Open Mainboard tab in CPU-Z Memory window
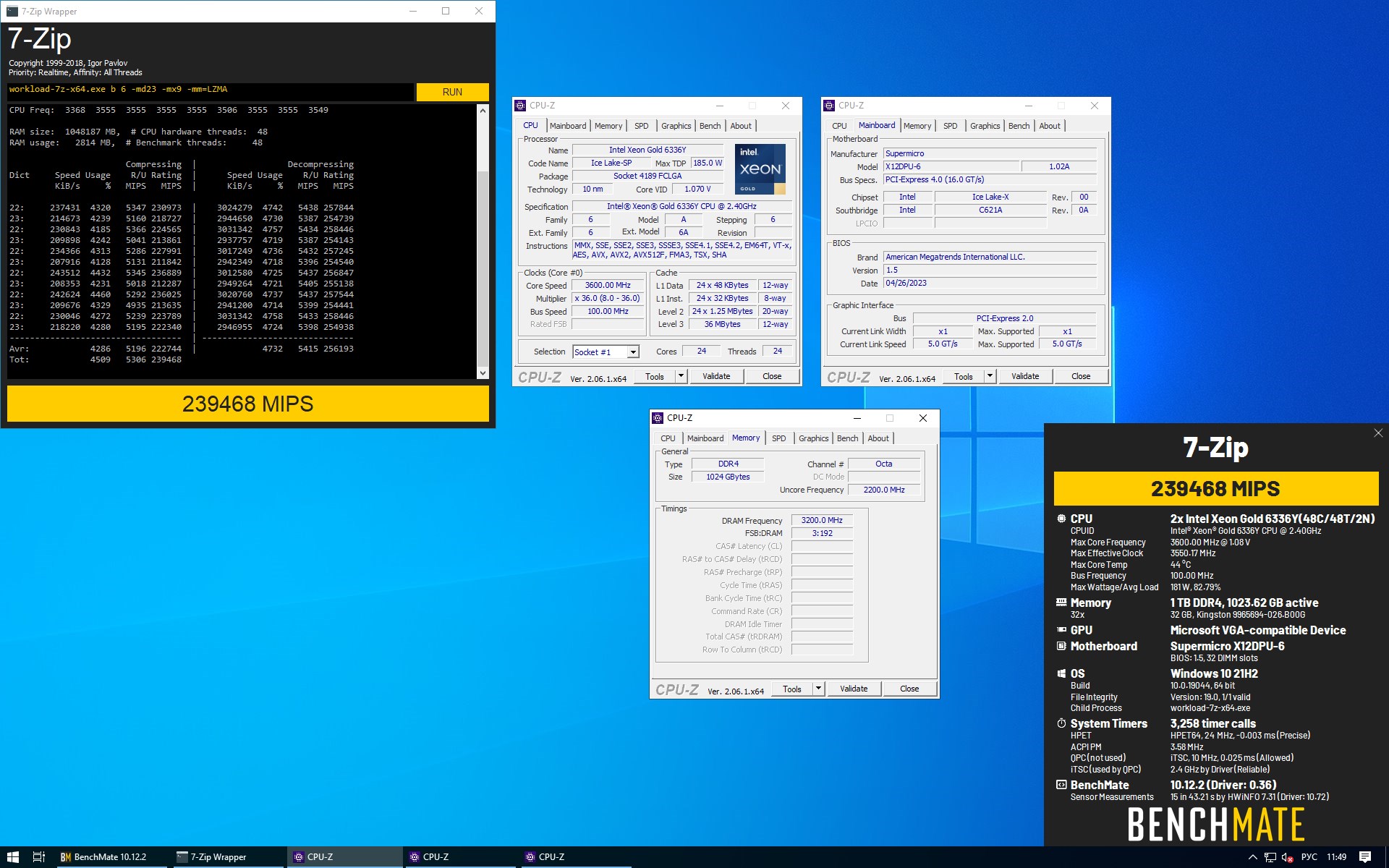This screenshot has width=1389, height=868. click(705, 438)
